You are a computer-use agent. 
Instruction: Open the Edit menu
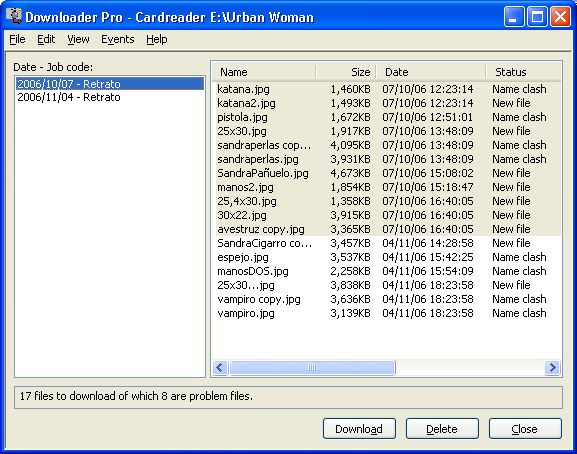tap(46, 39)
